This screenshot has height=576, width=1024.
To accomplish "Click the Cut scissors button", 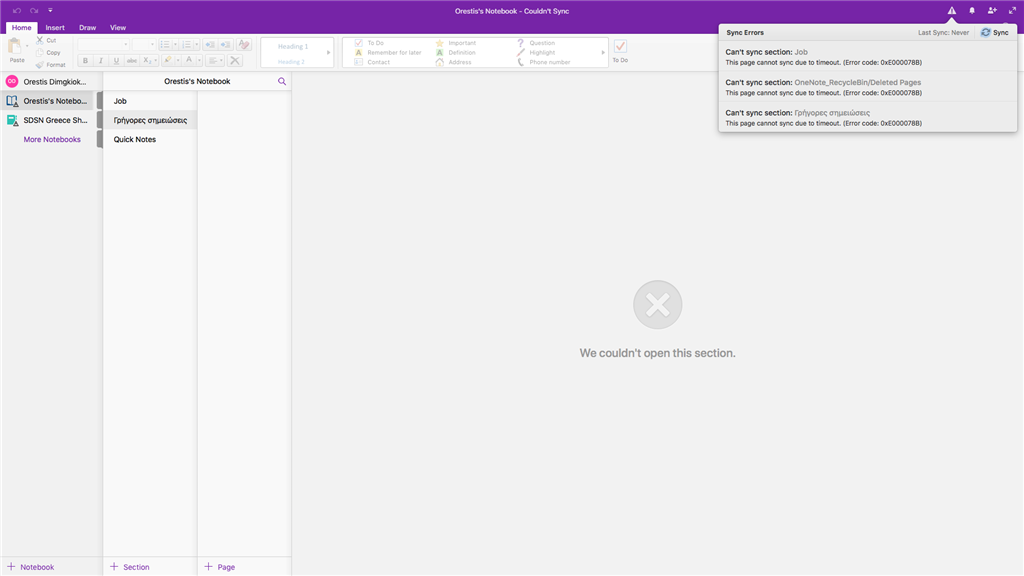I will [x=46, y=40].
